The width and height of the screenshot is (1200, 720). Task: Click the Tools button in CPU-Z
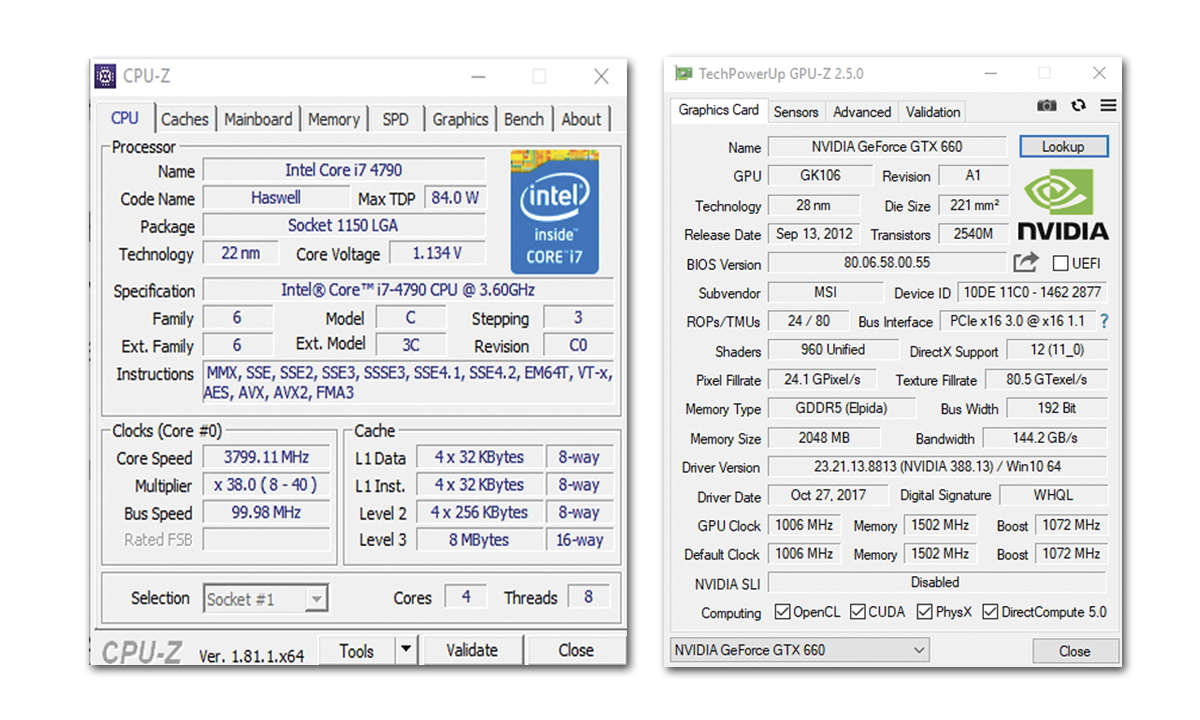[357, 650]
